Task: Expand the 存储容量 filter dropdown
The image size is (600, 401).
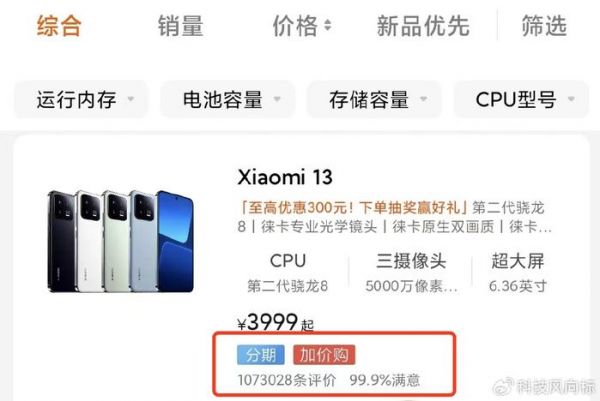Action: (x=374, y=99)
